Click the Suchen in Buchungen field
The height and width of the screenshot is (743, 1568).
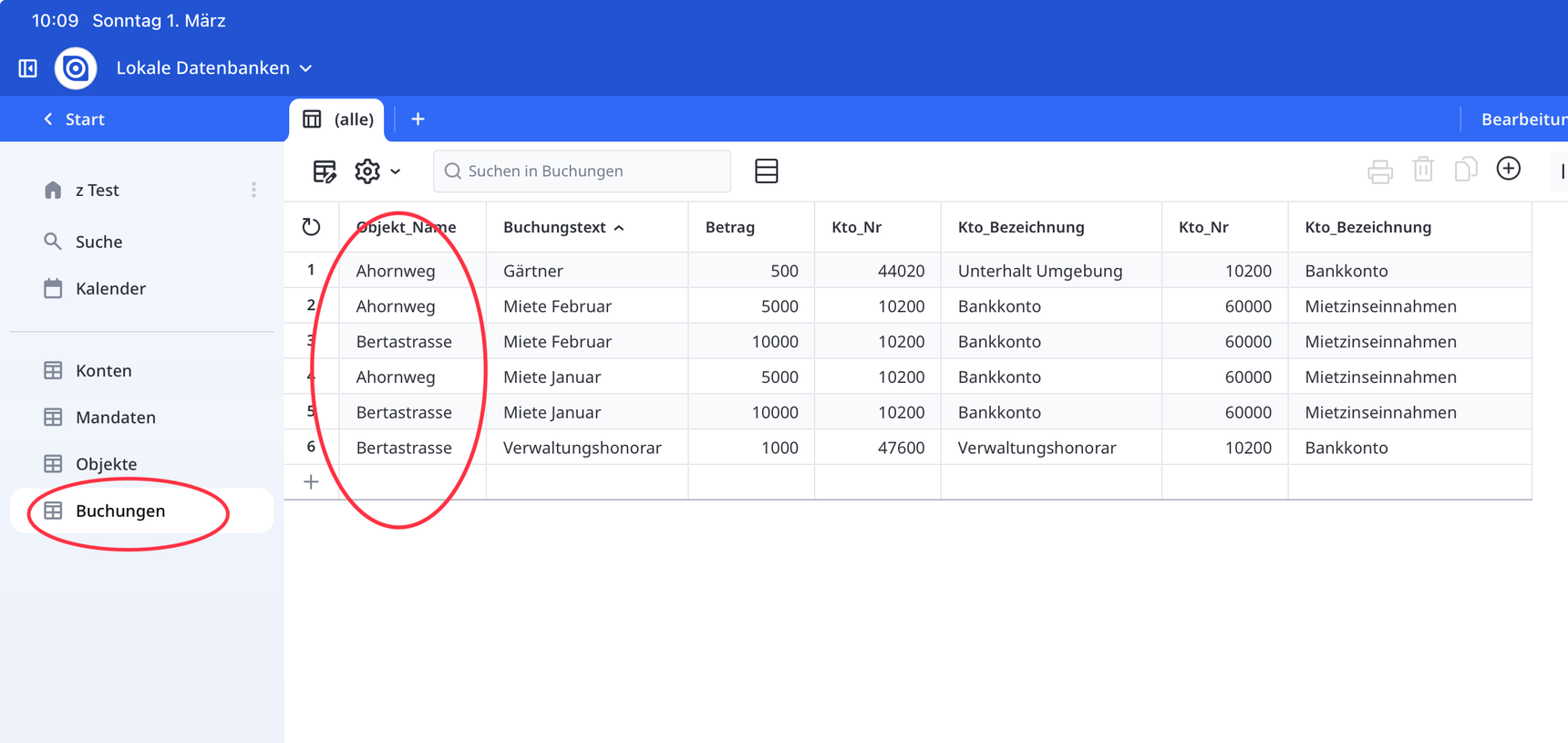pos(583,171)
